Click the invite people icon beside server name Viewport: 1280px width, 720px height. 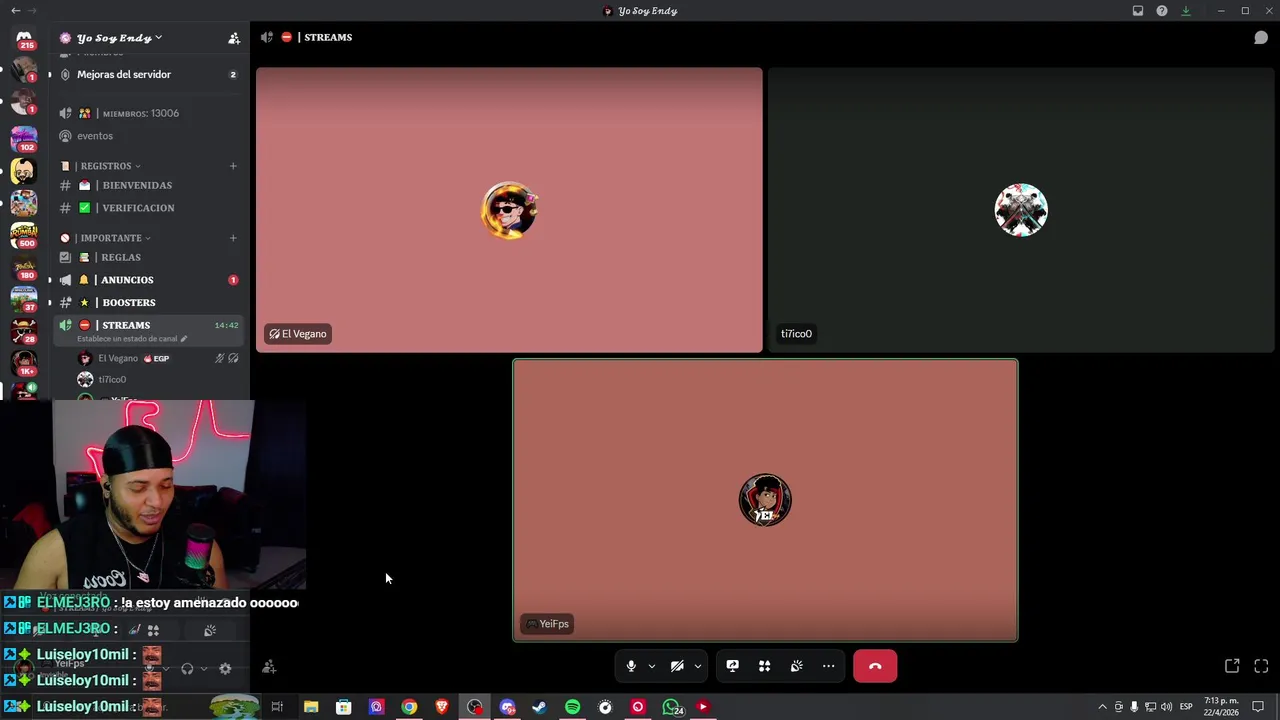234,38
